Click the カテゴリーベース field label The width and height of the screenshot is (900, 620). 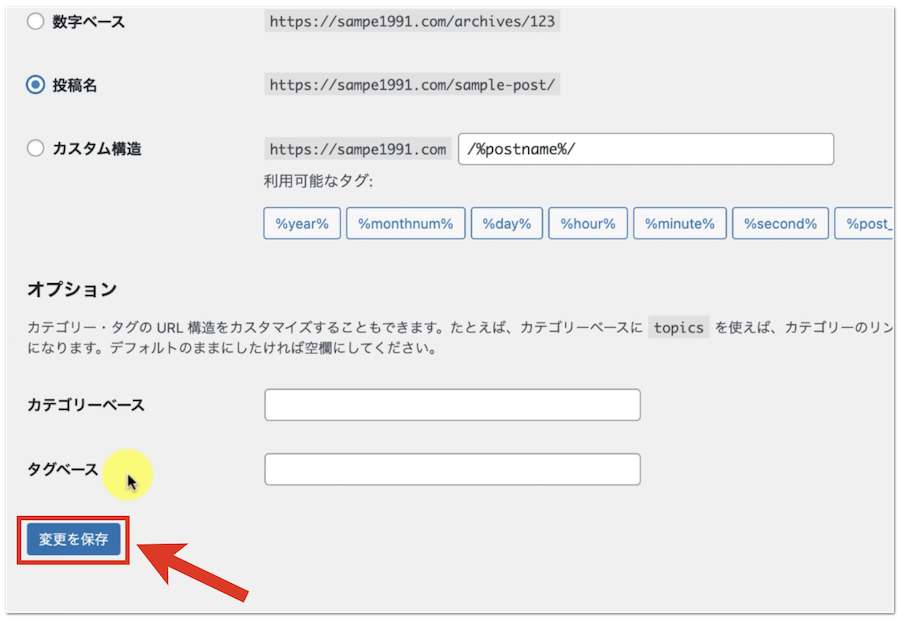(86, 405)
